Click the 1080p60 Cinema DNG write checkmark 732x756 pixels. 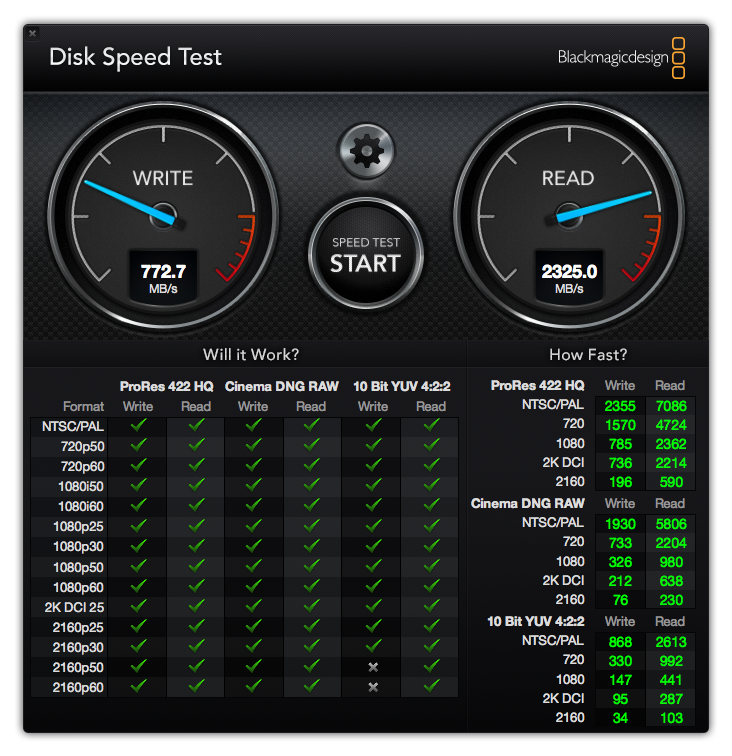(x=253, y=586)
